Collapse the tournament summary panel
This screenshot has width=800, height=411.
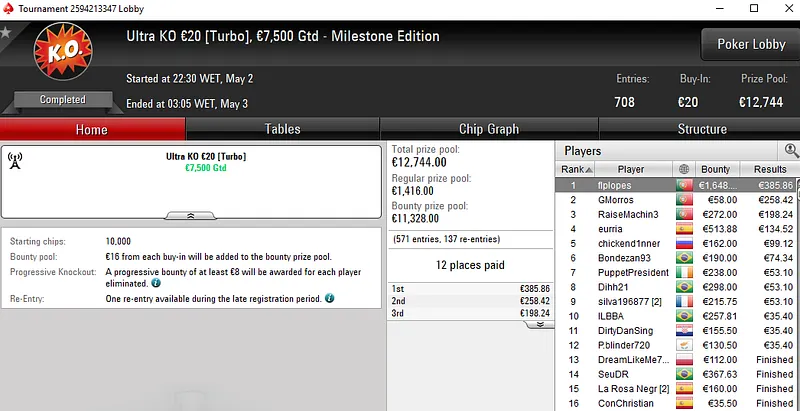(191, 215)
